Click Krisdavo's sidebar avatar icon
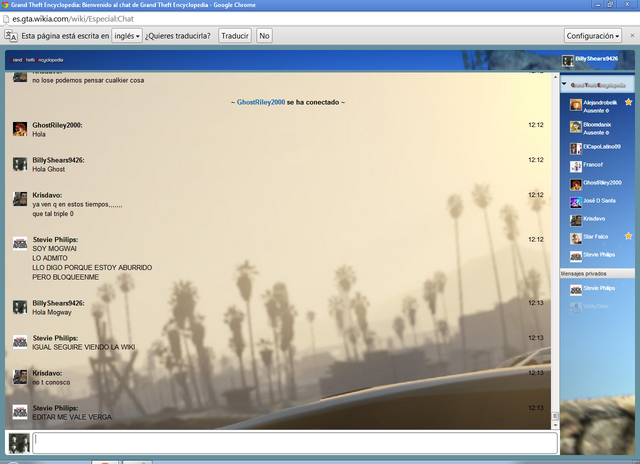 click(x=576, y=220)
